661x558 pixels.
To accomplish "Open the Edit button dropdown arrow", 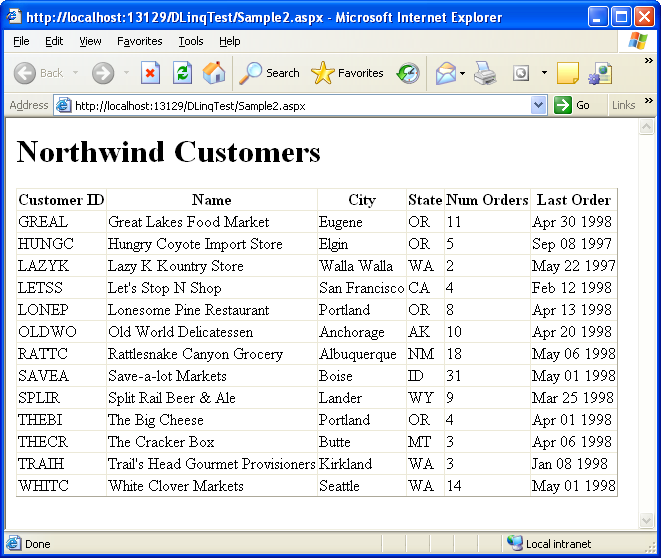I will (x=544, y=72).
